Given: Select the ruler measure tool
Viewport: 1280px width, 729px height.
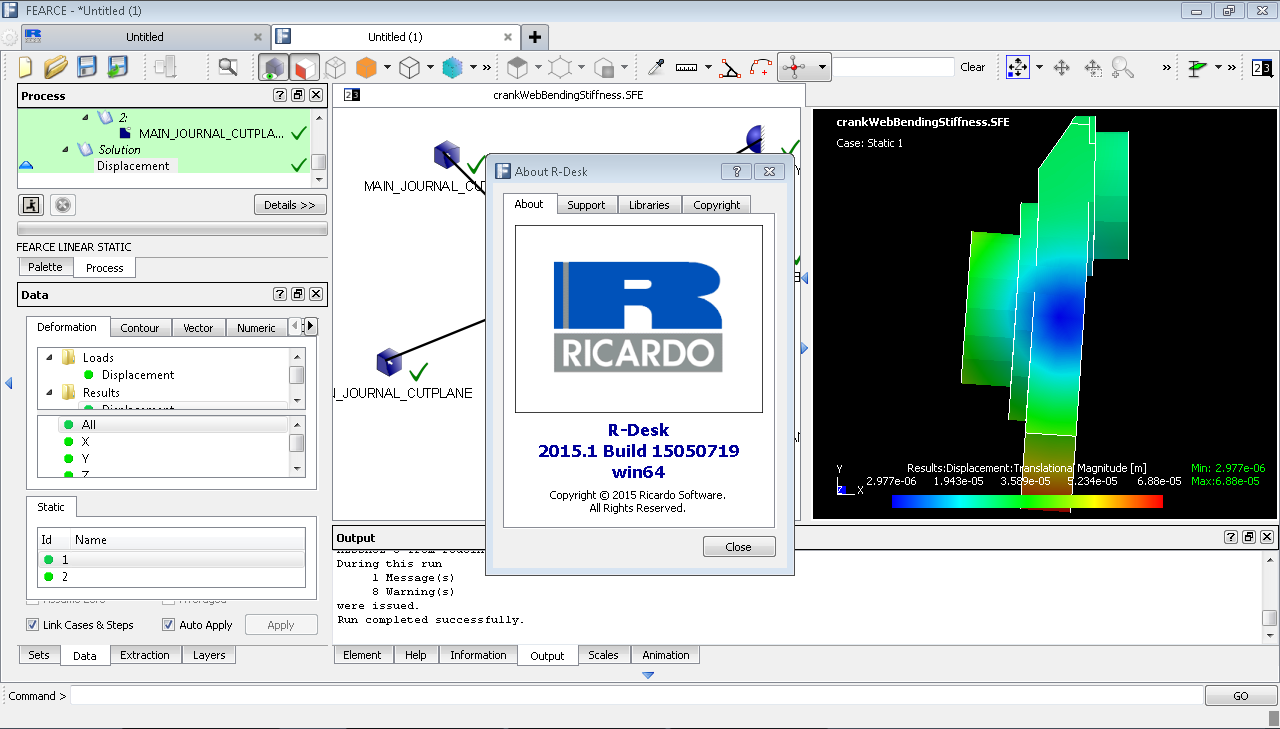Looking at the screenshot, I should [686, 67].
